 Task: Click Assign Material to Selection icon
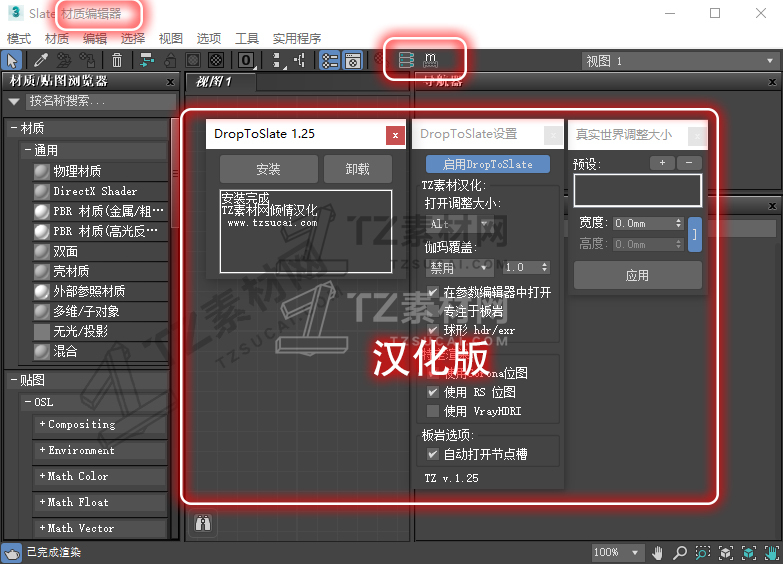coord(87,60)
